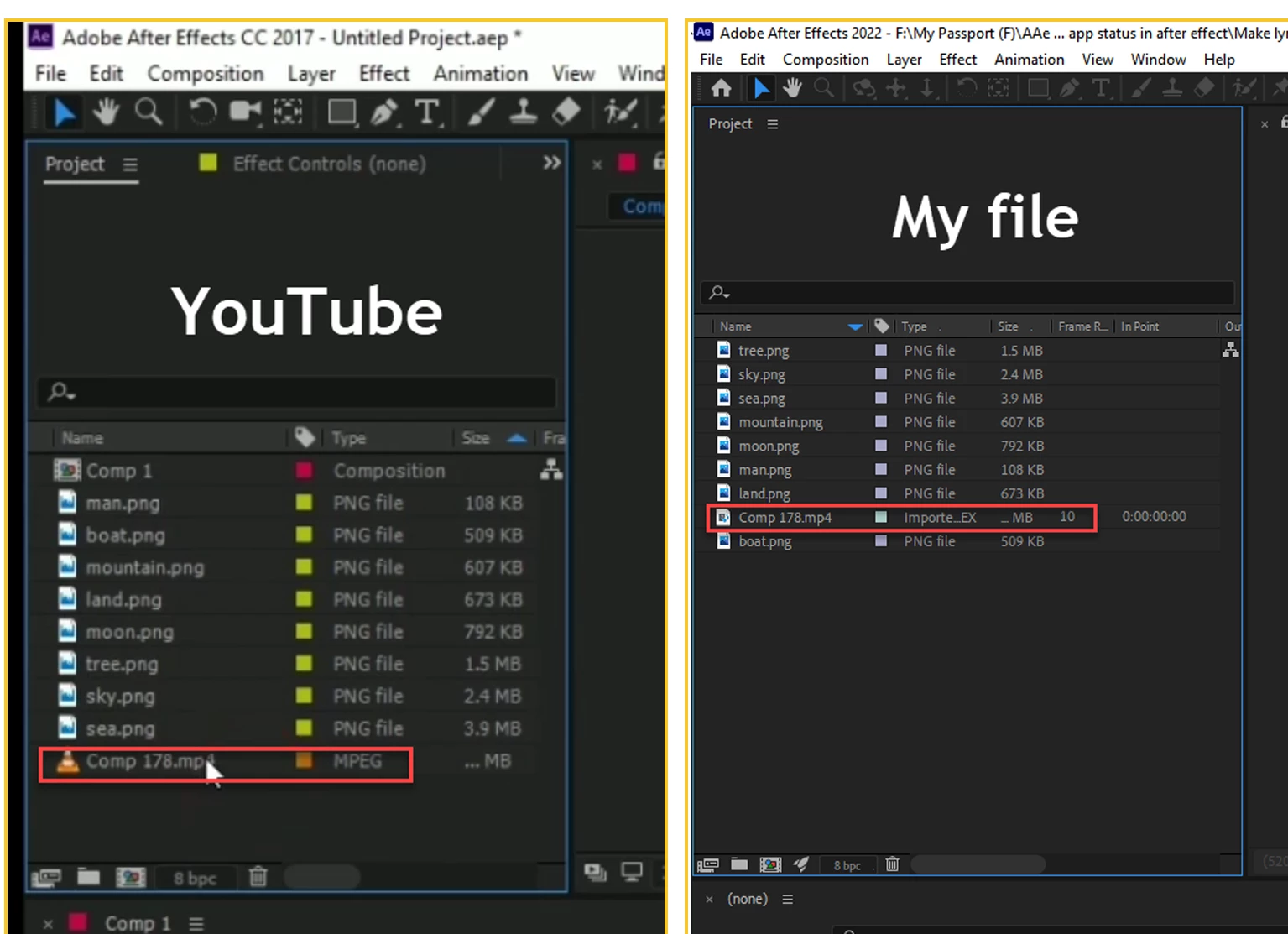
Task: Select the Selection tool in After Effects 2022
Action: 761,88
